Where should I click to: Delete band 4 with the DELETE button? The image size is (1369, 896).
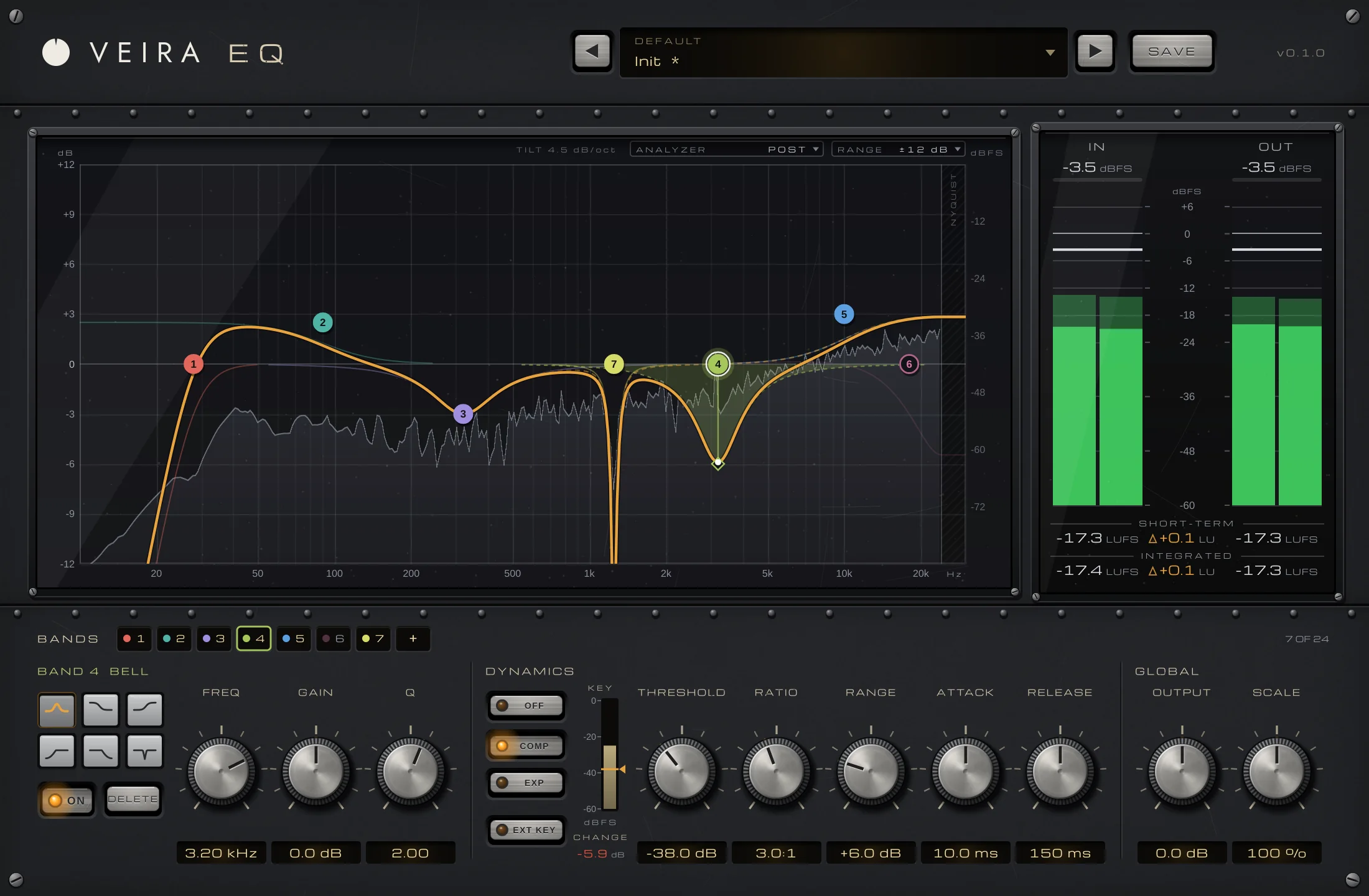[x=133, y=800]
